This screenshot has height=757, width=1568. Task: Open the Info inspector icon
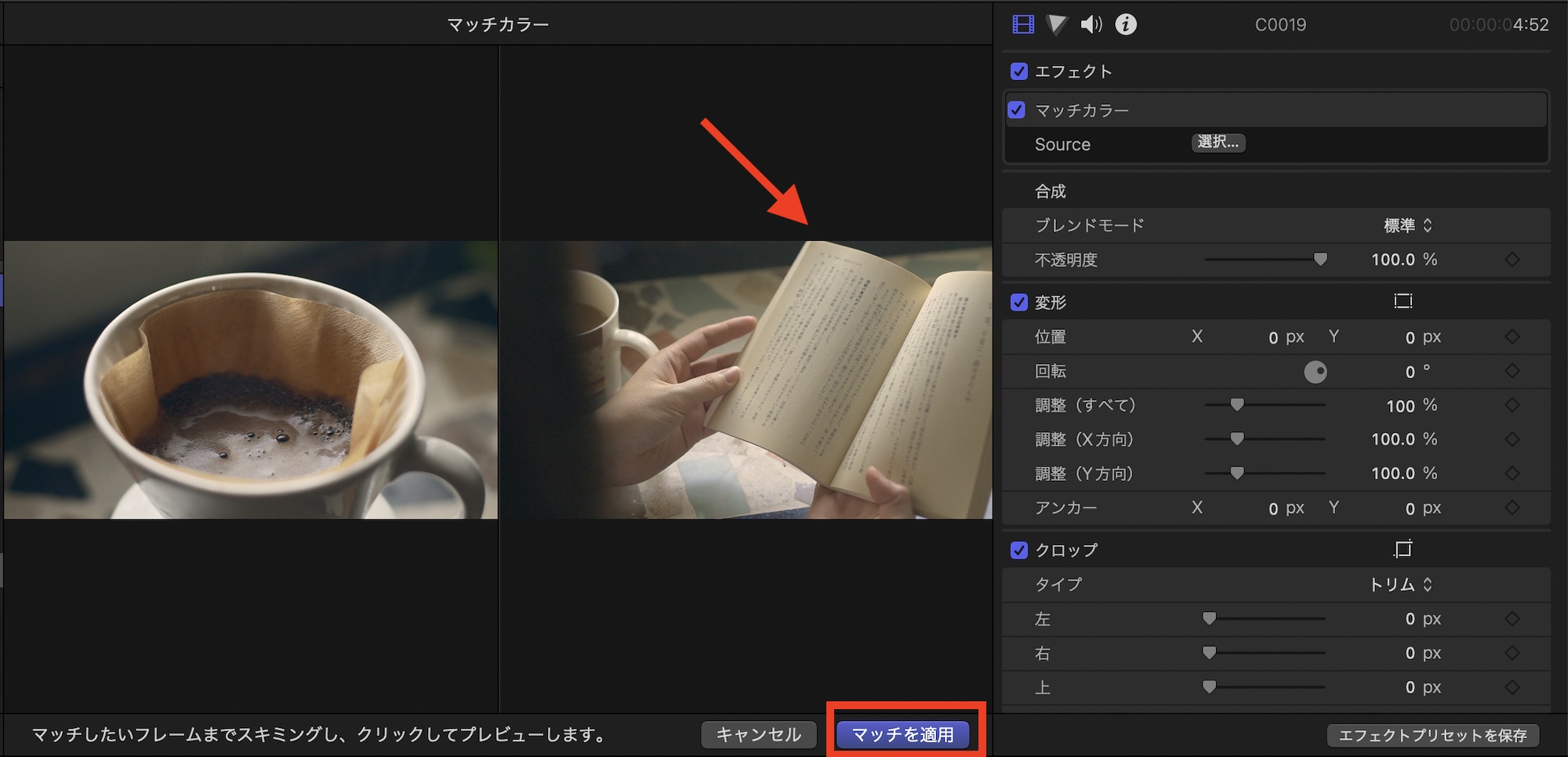[1126, 25]
